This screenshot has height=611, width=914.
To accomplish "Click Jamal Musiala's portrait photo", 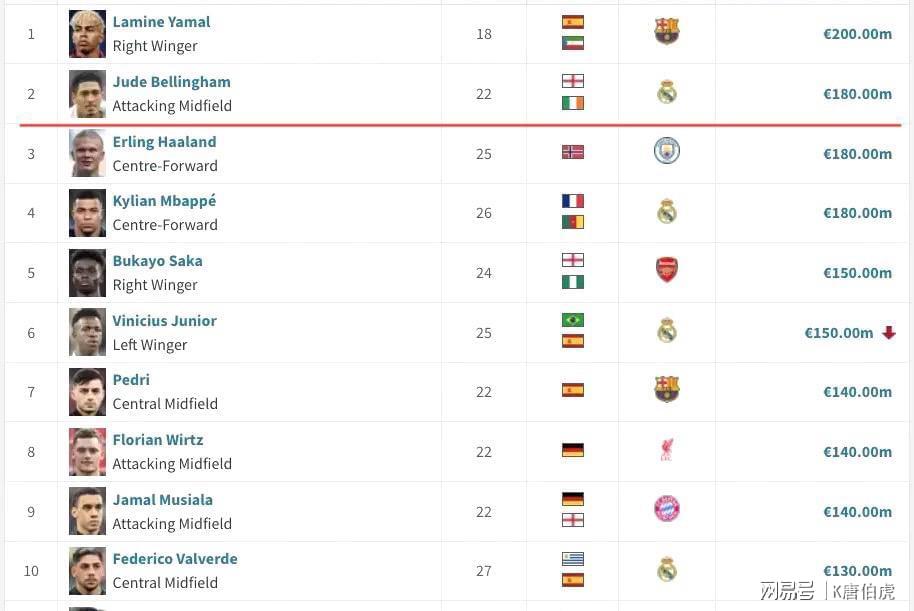I will [x=87, y=511].
